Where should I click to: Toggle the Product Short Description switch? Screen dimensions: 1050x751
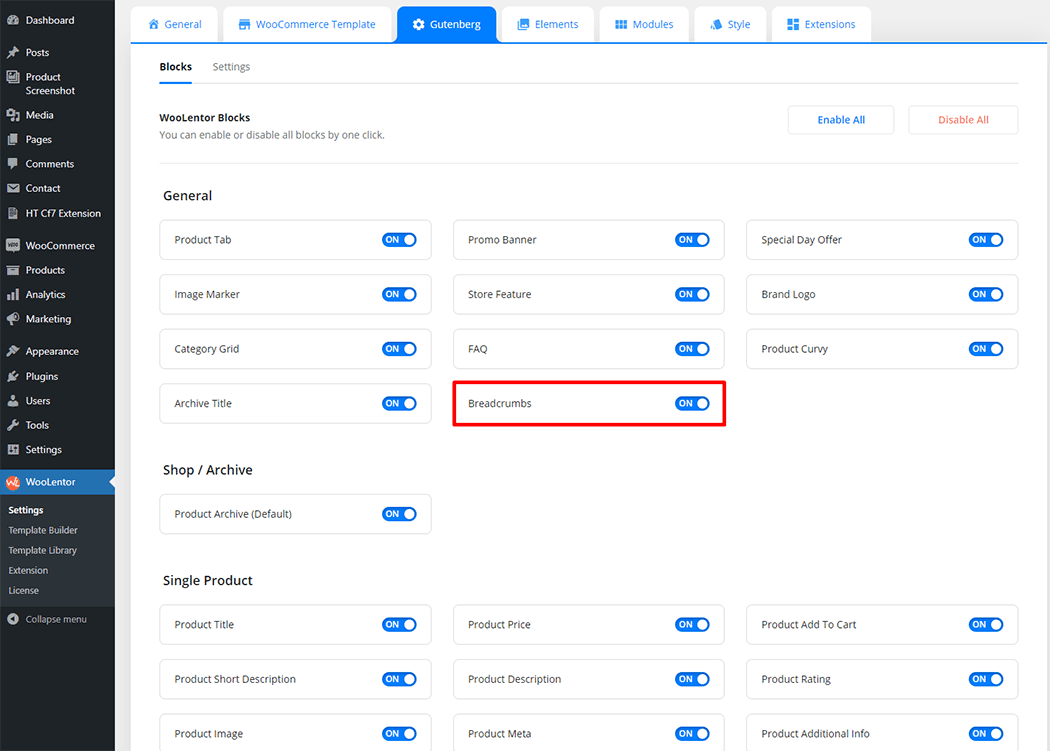click(x=399, y=679)
